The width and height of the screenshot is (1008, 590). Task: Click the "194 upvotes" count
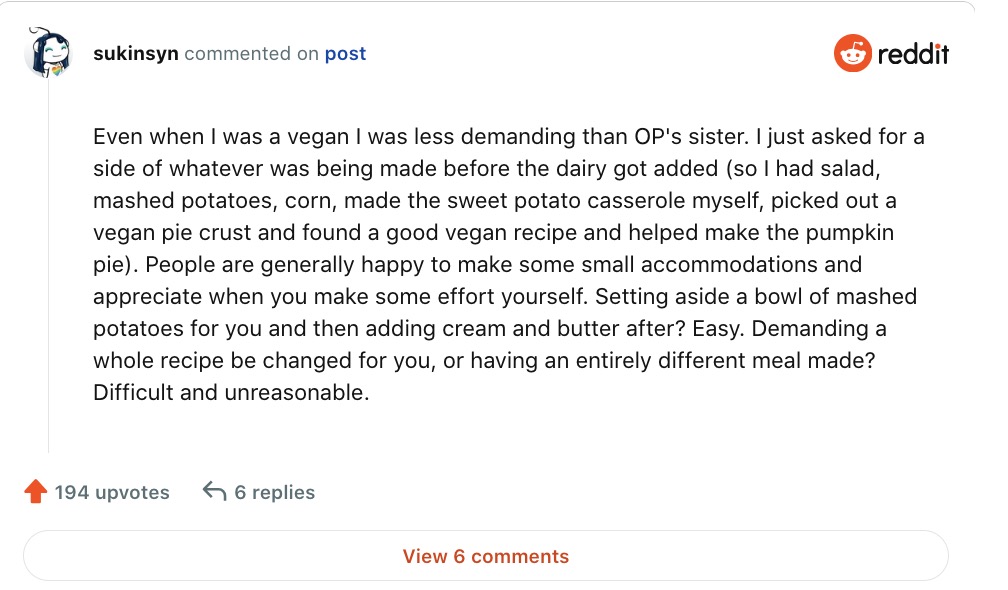112,492
